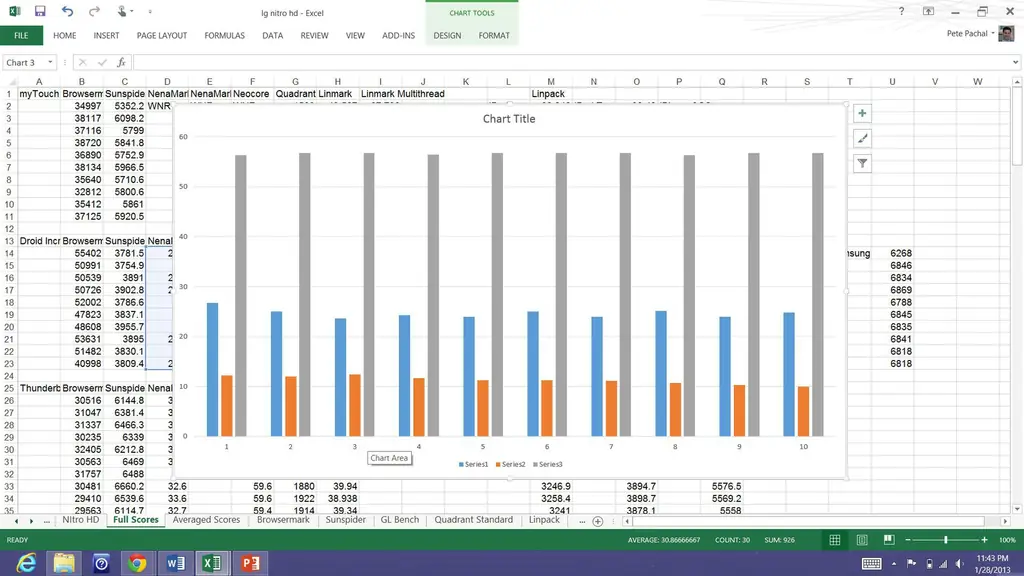Image resolution: width=1024 pixels, height=576 pixels.
Task: Show more sheet tabs ellipsis on left
Action: pos(46,521)
